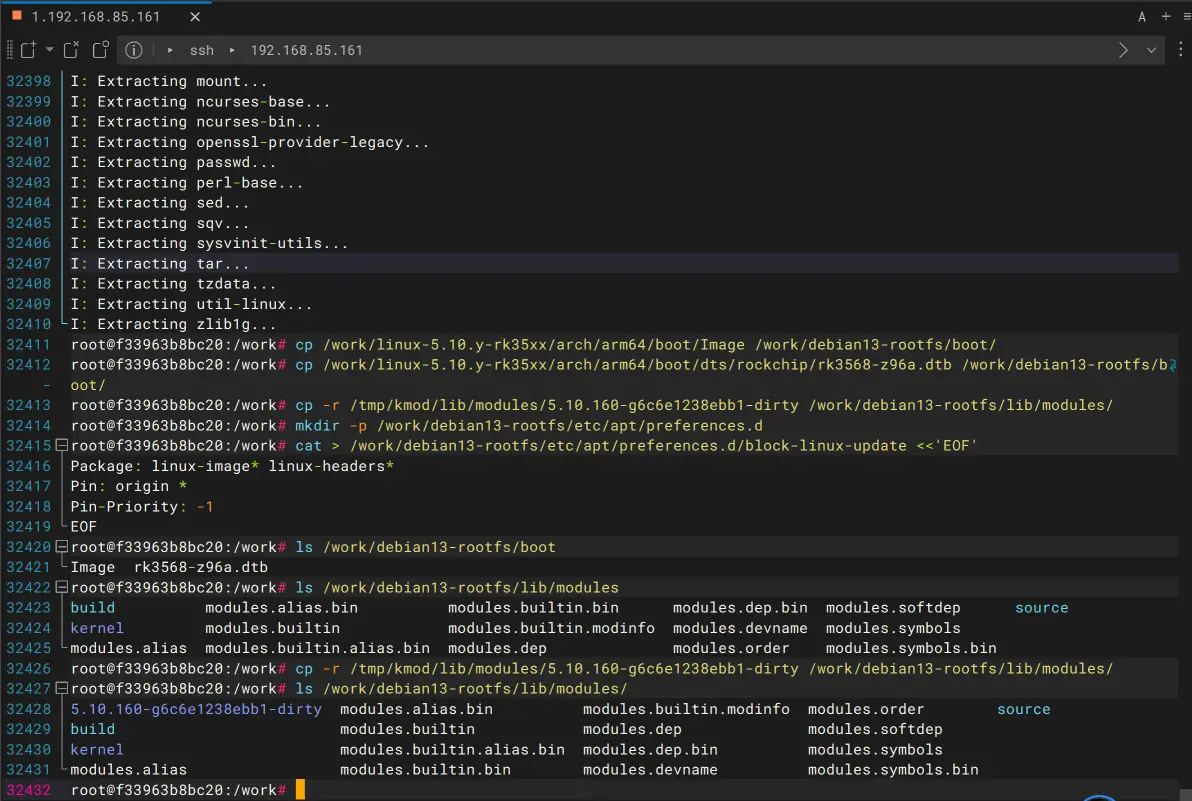The width and height of the screenshot is (1192, 801).
Task: Click the 'Package: linux-image* linux-headers*' line
Action: click(232, 466)
